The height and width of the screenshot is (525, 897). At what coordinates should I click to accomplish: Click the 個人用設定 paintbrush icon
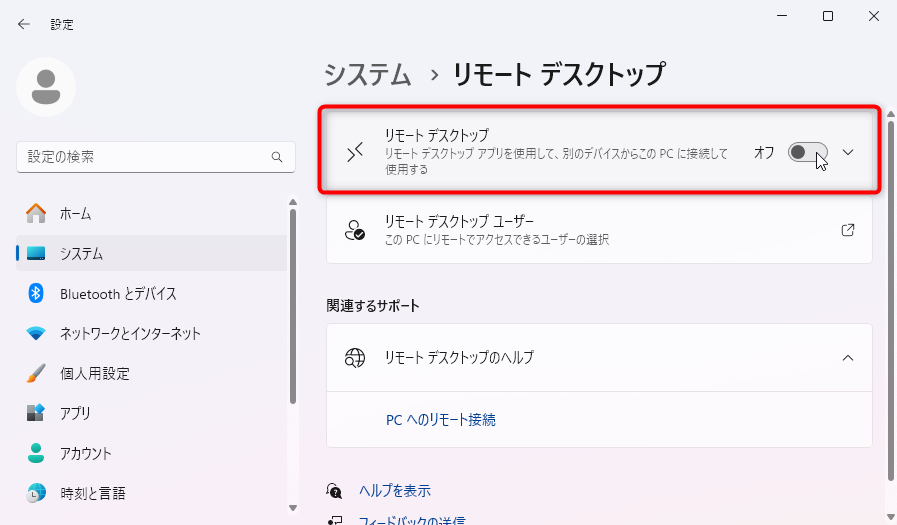(x=36, y=373)
